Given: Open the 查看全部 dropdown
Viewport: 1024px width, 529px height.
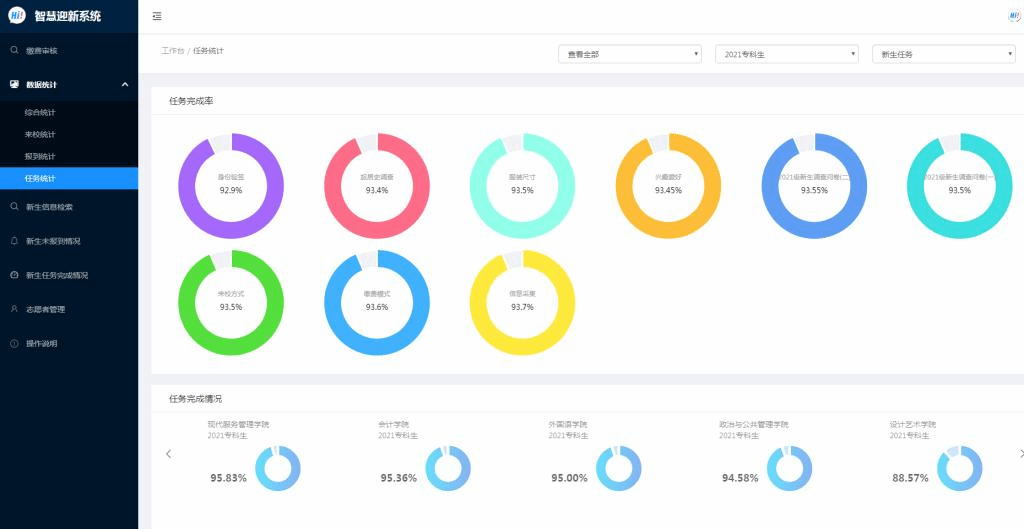Looking at the screenshot, I should pyautogui.click(x=630, y=55).
